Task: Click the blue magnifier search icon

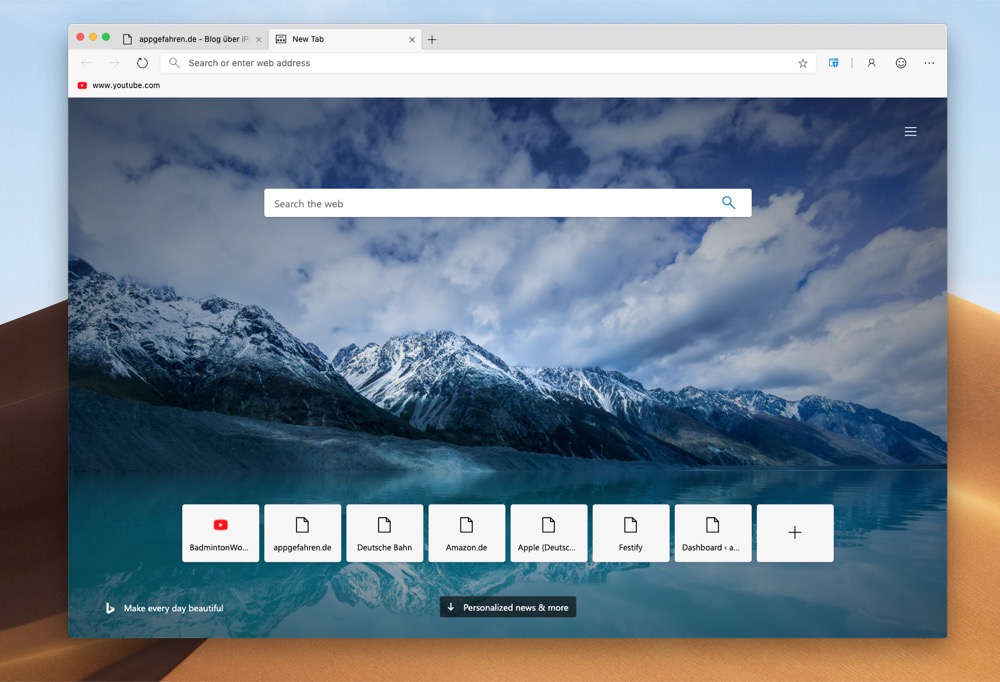Action: 728,203
